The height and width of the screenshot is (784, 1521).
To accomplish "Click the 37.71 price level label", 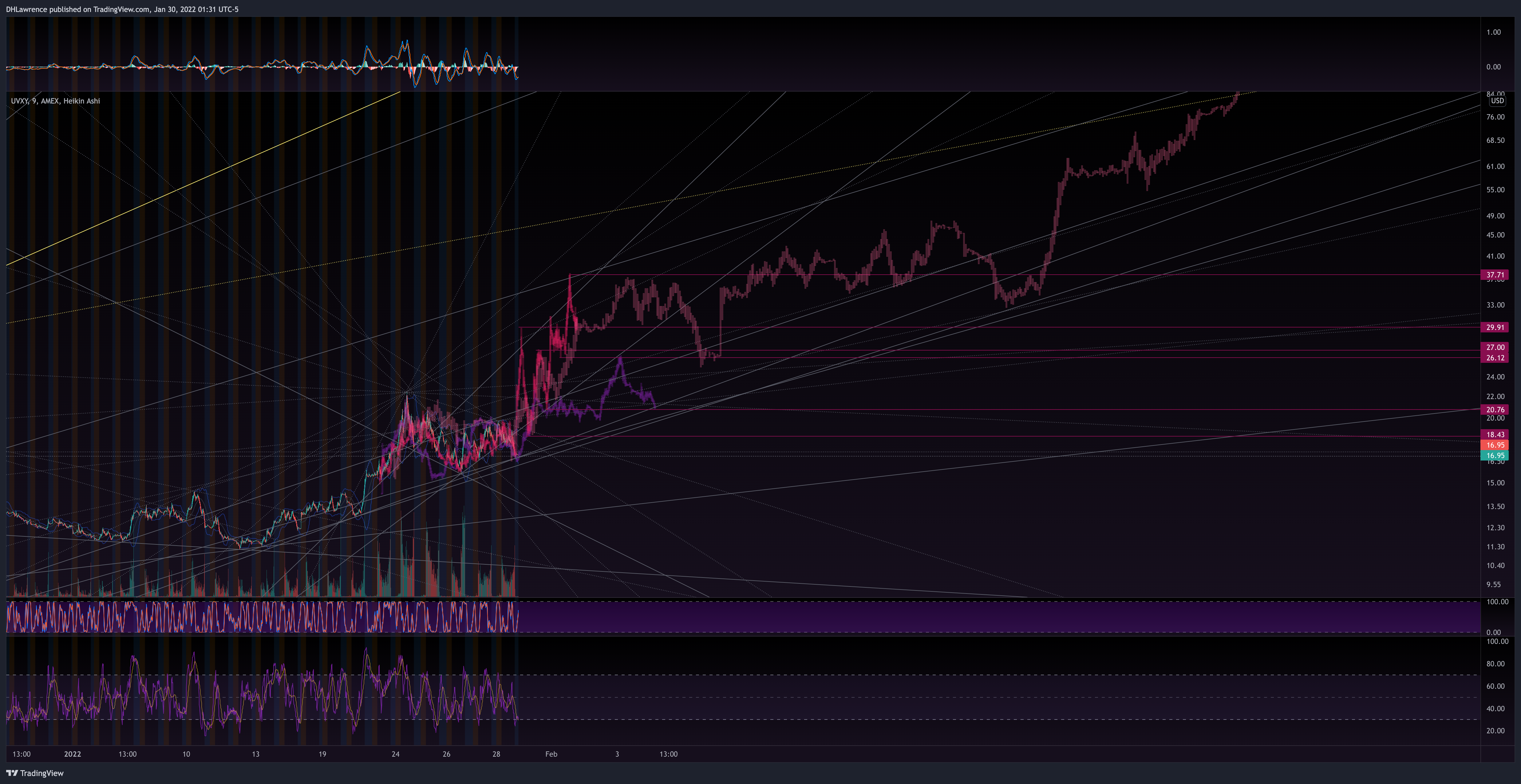I will pos(1495,275).
